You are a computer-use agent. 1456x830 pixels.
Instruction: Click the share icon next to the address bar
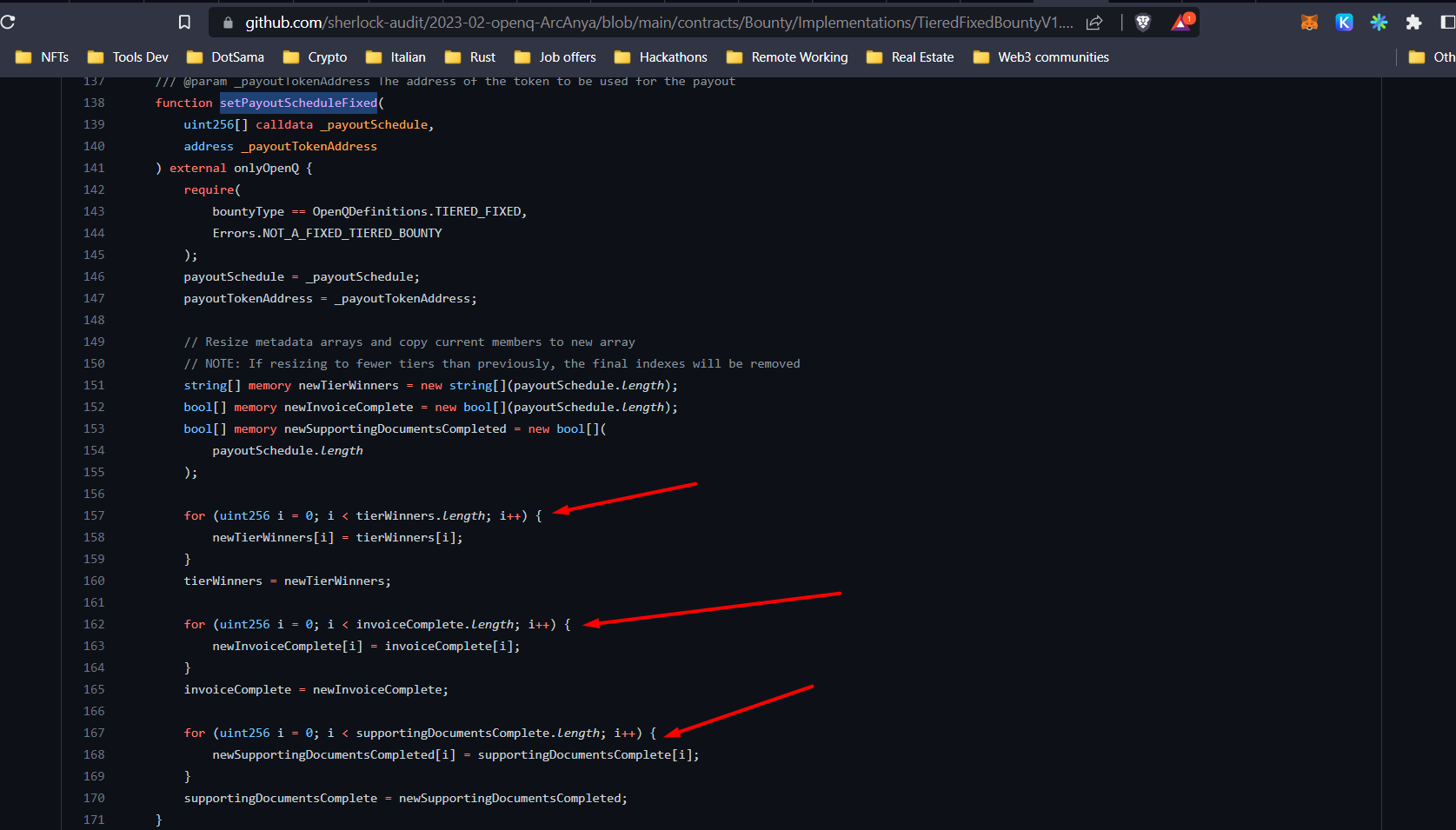coord(1094,23)
